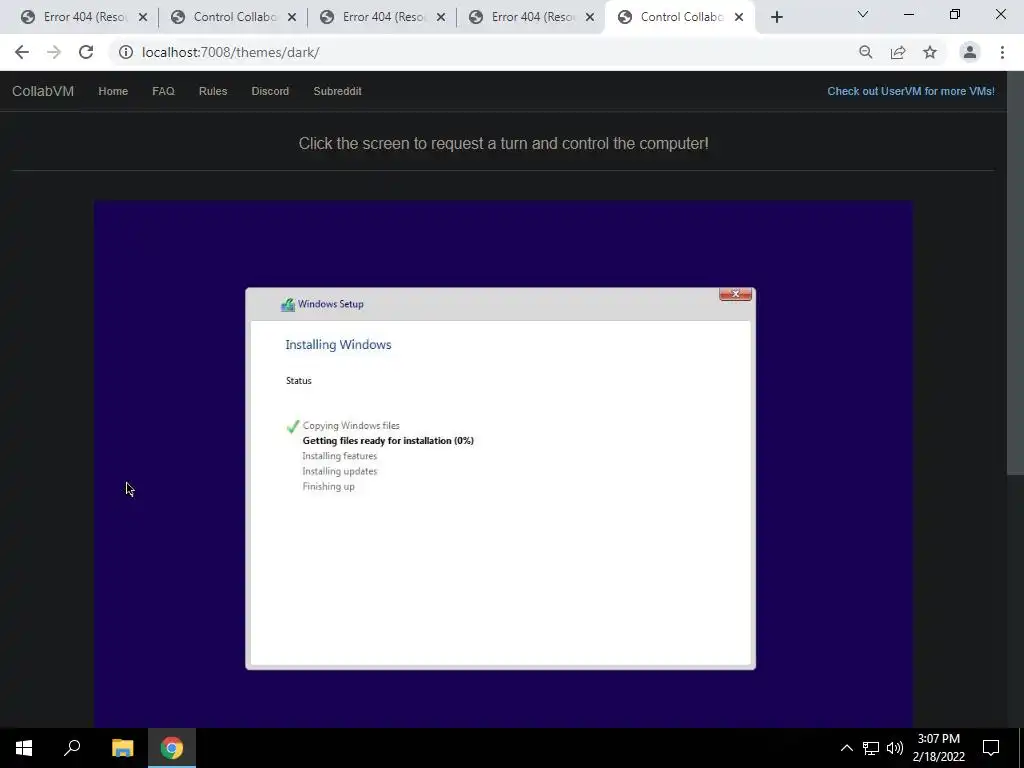Screen dimensions: 1024x768
Task: Click the green checkmark beside Copying Windows files
Action: tap(293, 426)
